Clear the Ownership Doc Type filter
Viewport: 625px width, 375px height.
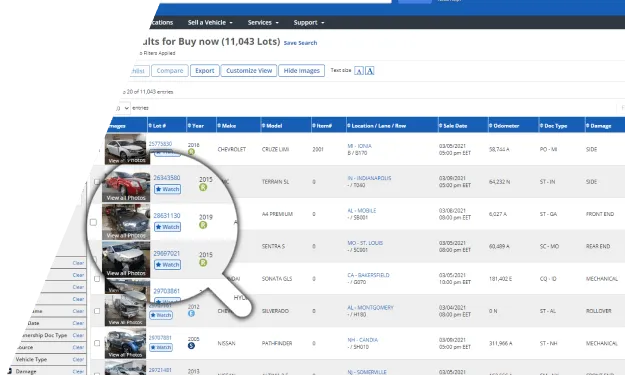(78, 335)
